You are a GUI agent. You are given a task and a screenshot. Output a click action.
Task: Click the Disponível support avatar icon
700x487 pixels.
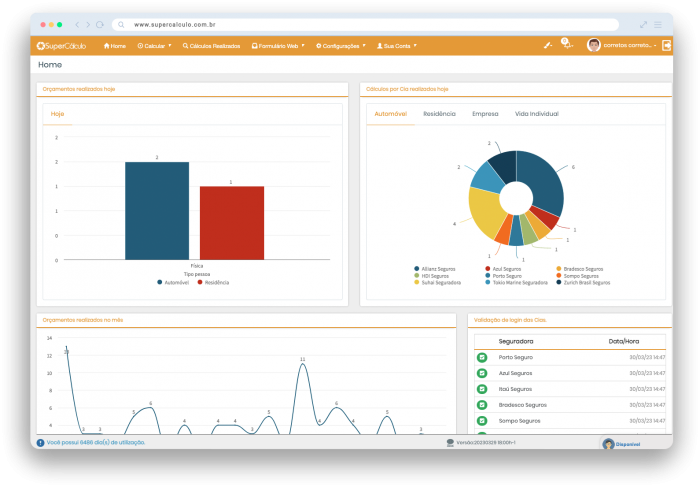tap(608, 444)
